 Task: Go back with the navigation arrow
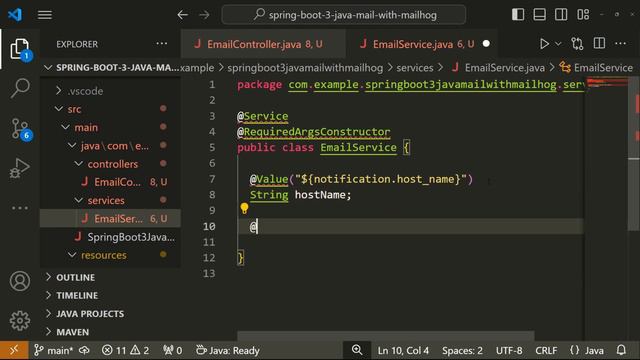(x=182, y=15)
